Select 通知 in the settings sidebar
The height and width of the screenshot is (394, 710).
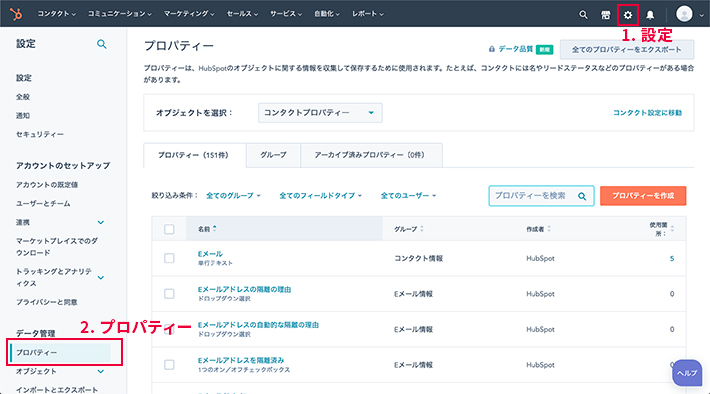pos(23,115)
